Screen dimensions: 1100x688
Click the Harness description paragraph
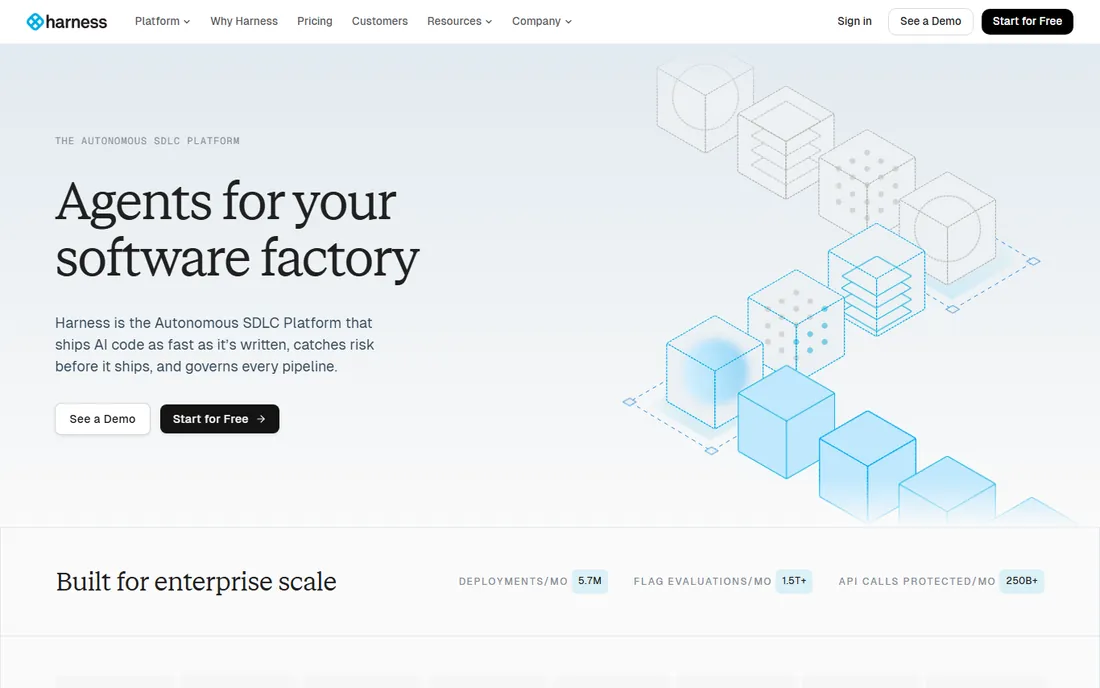pos(215,344)
